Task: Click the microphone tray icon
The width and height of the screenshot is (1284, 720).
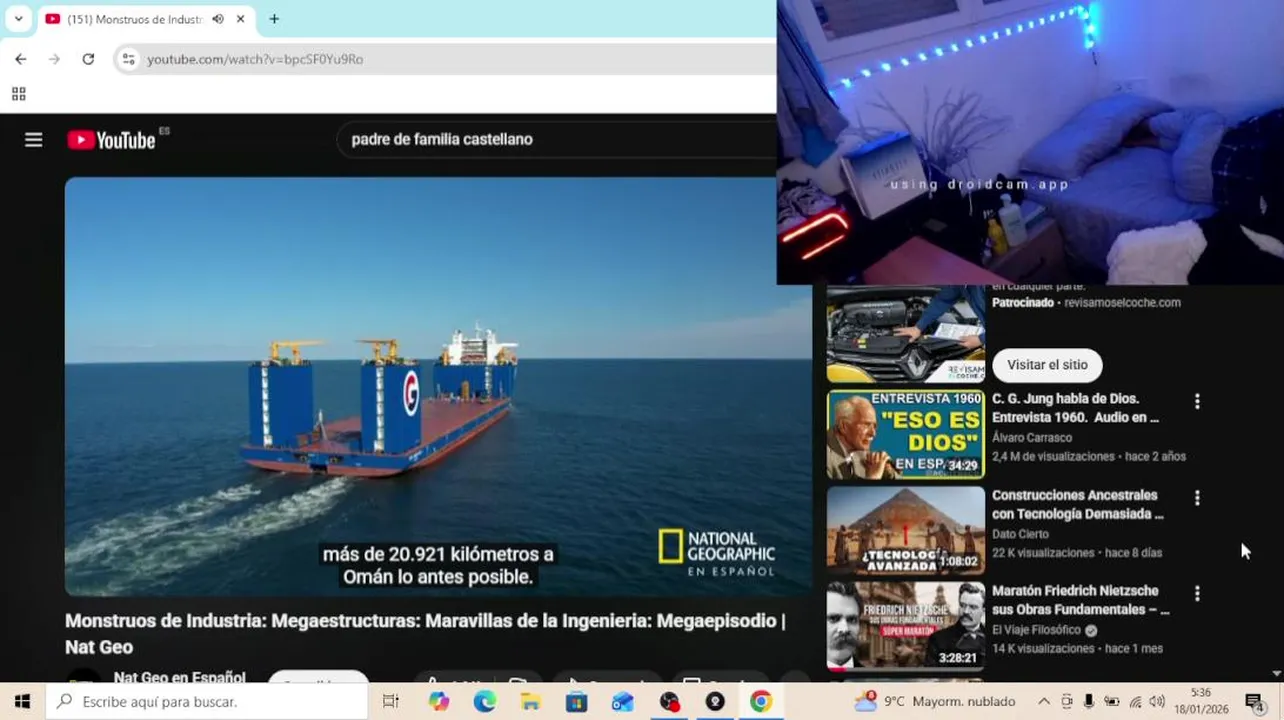Action: point(1089,702)
